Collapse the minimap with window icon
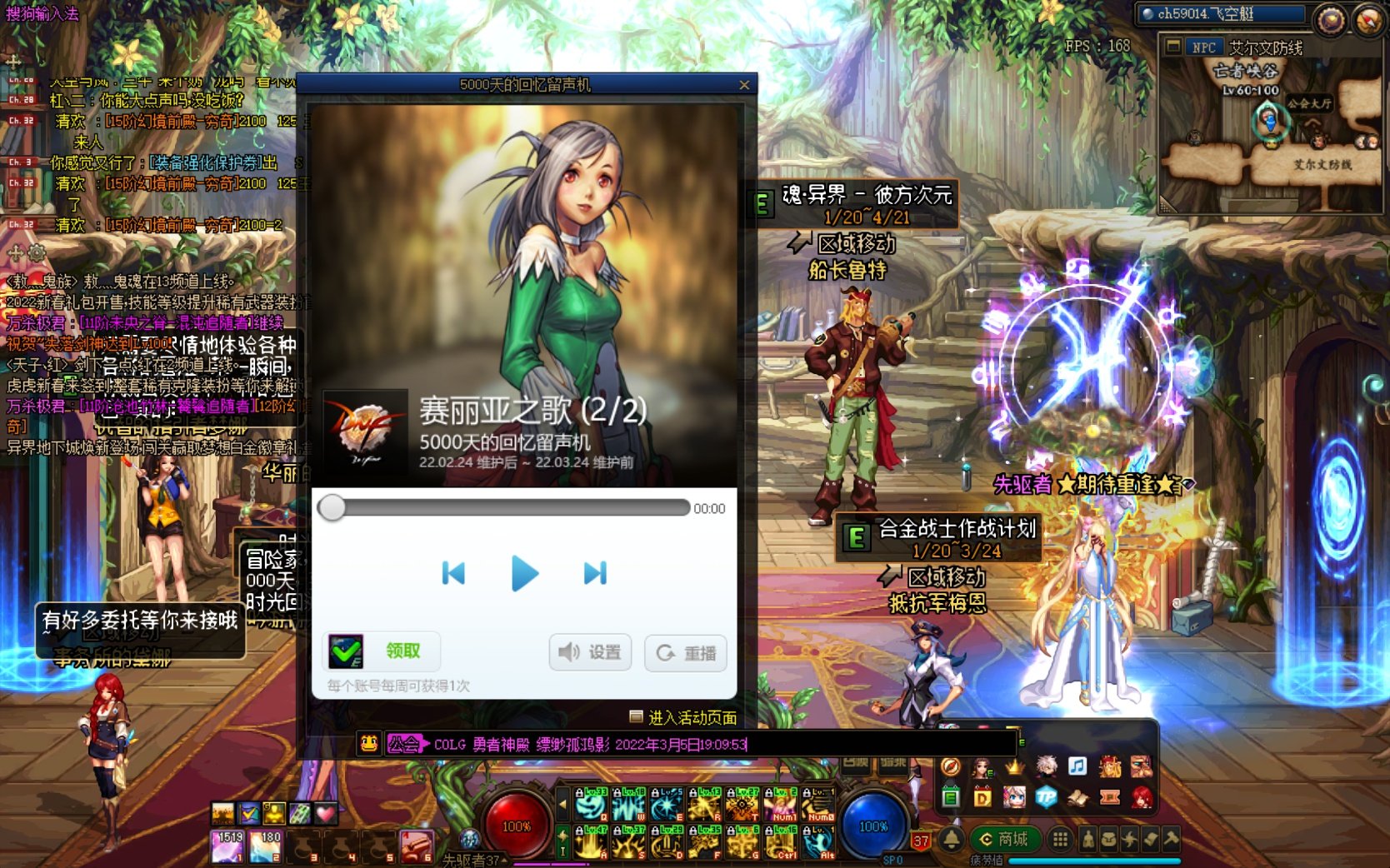Image resolution: width=1390 pixels, height=868 pixels. pyautogui.click(x=1173, y=47)
